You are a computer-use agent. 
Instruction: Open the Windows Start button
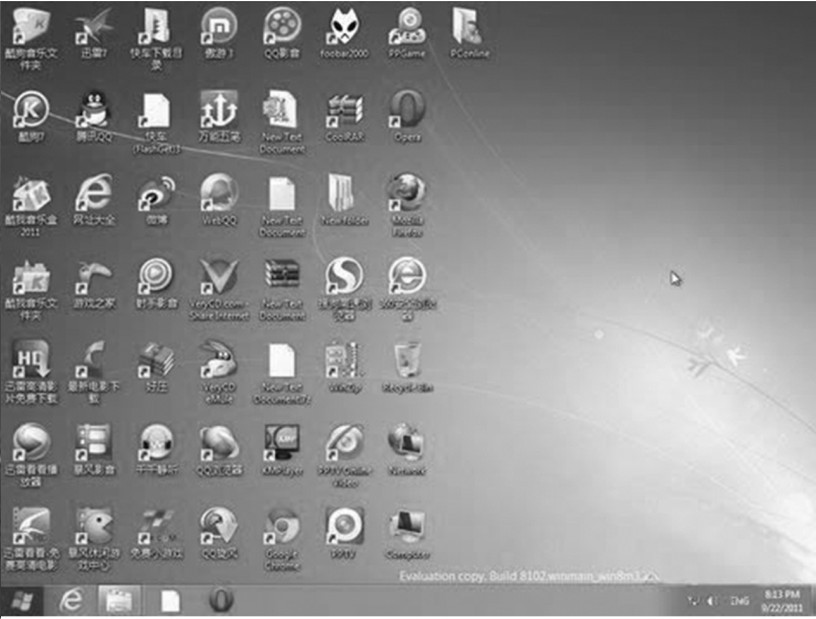tap(22, 601)
